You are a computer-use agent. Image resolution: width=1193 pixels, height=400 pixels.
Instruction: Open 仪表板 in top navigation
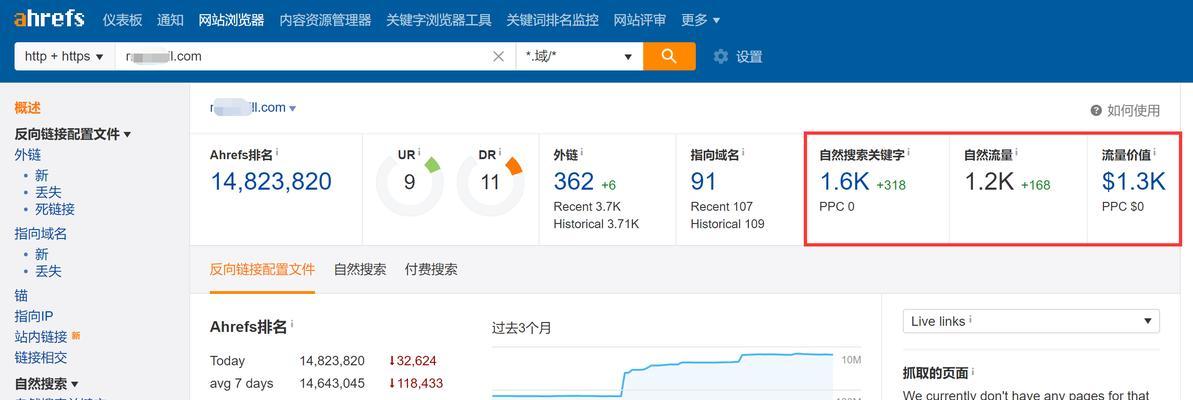pos(122,21)
